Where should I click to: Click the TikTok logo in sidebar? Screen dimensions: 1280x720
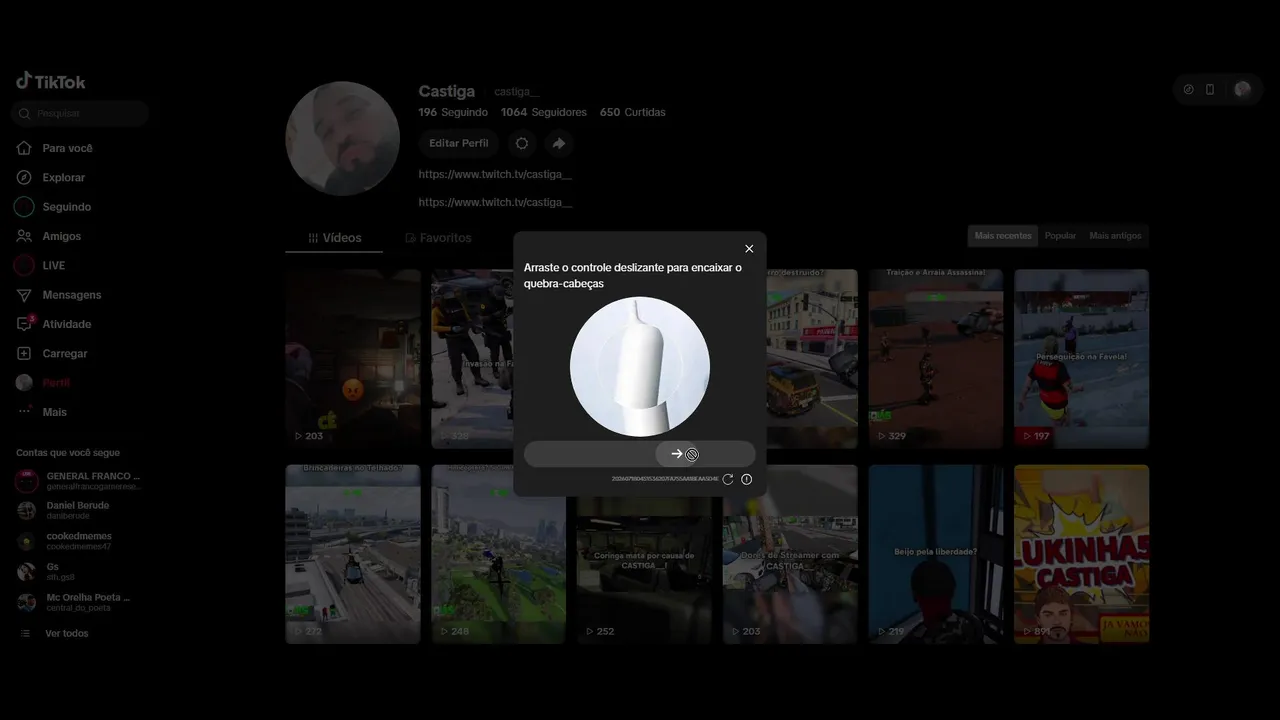click(x=51, y=82)
